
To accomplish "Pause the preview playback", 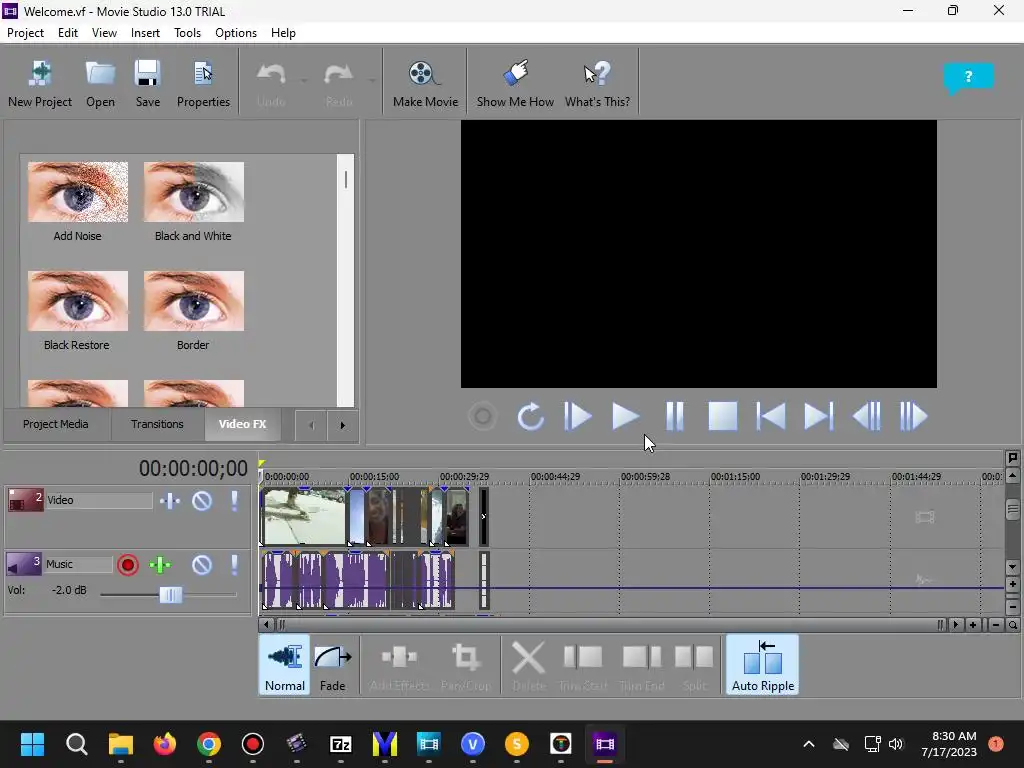I will point(675,417).
